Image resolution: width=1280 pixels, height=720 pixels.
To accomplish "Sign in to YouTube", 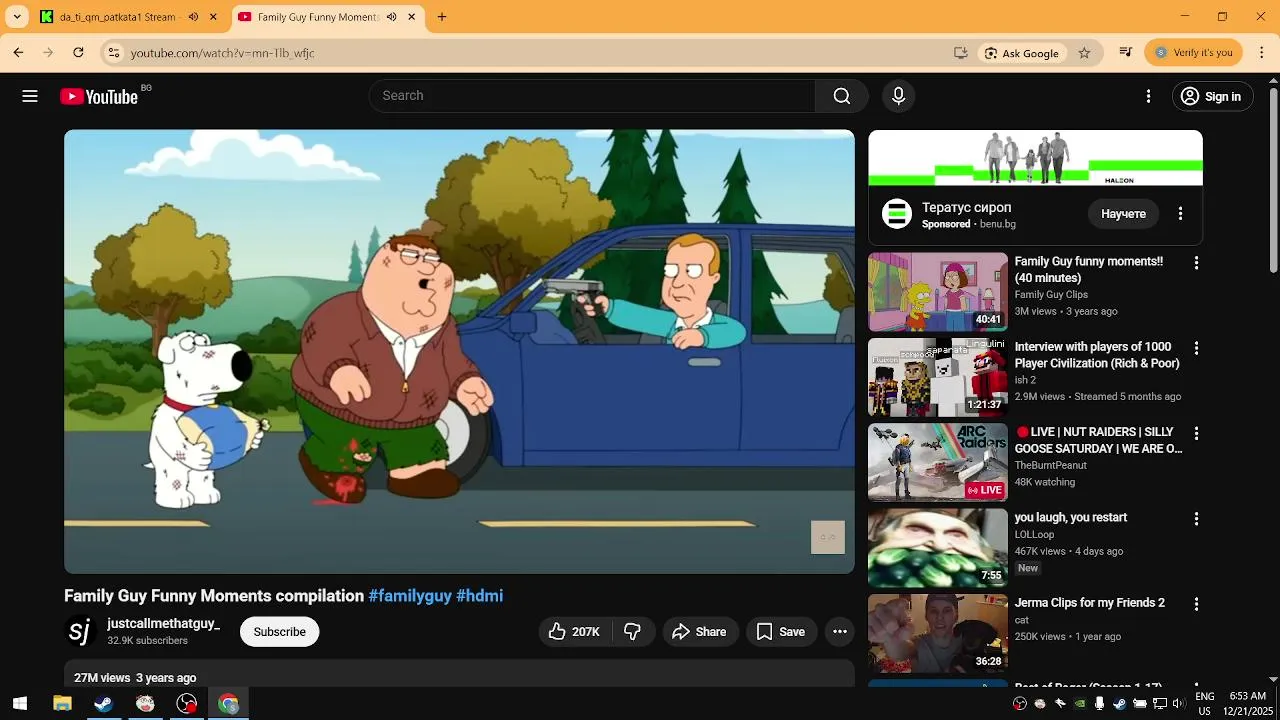I will 1211,96.
